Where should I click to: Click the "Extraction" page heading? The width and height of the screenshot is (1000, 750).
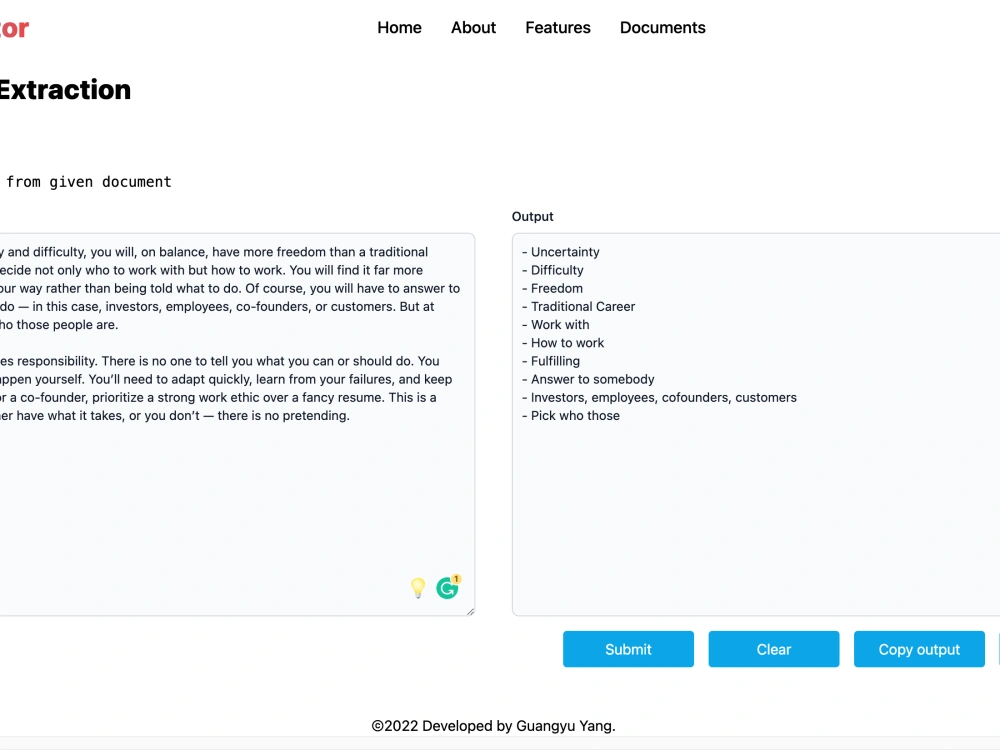click(x=66, y=90)
